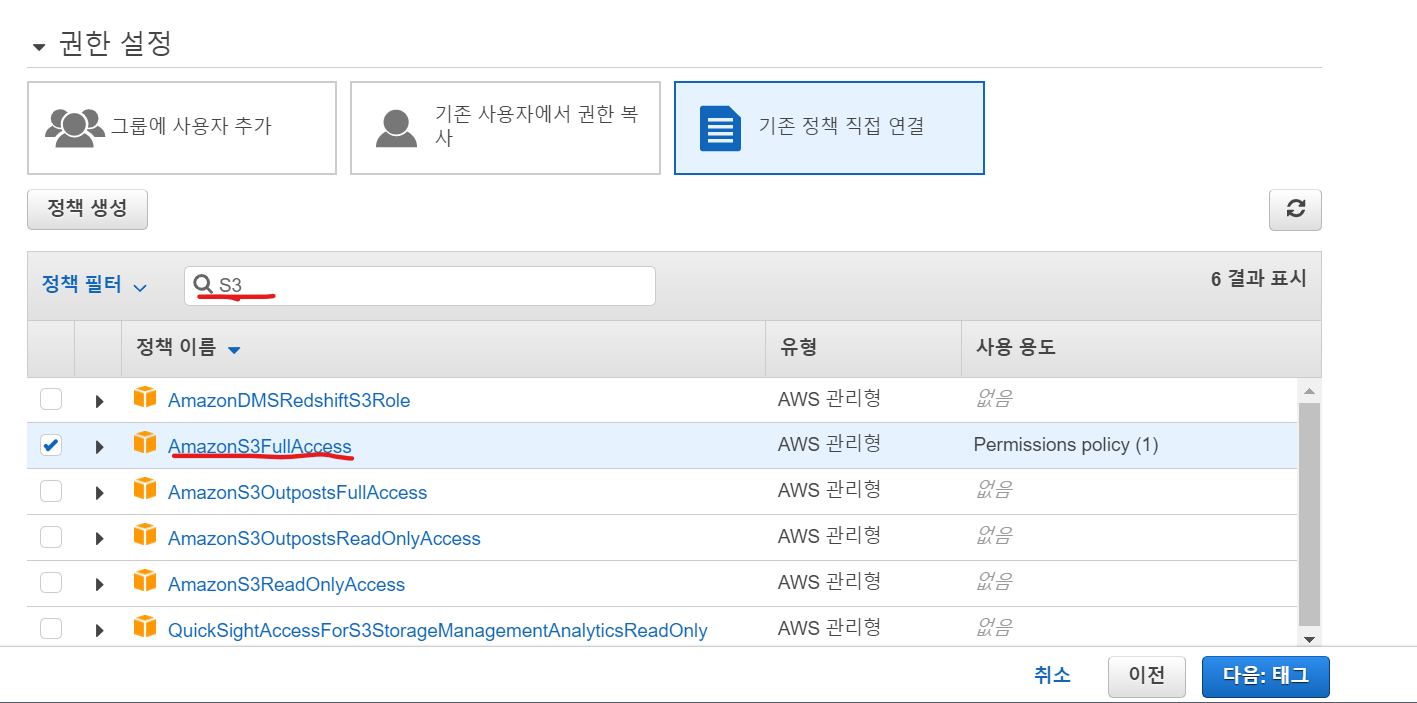Image resolution: width=1417 pixels, height=703 pixels.
Task: Click orange box icon of AmazonDMSRedshiftS3Role
Action: [145, 398]
